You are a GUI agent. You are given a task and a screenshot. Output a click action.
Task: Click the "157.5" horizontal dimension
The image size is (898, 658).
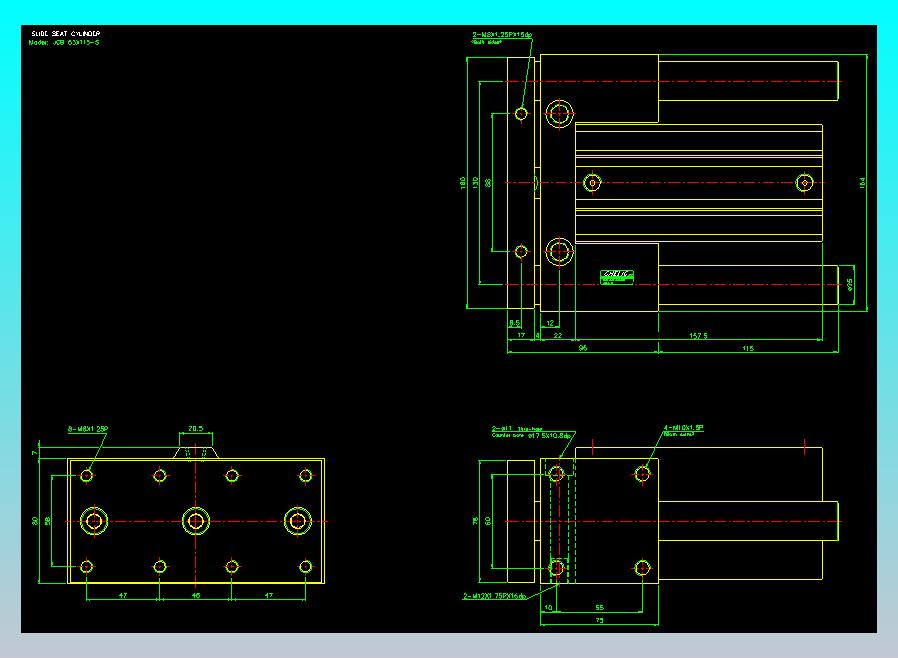(x=698, y=336)
